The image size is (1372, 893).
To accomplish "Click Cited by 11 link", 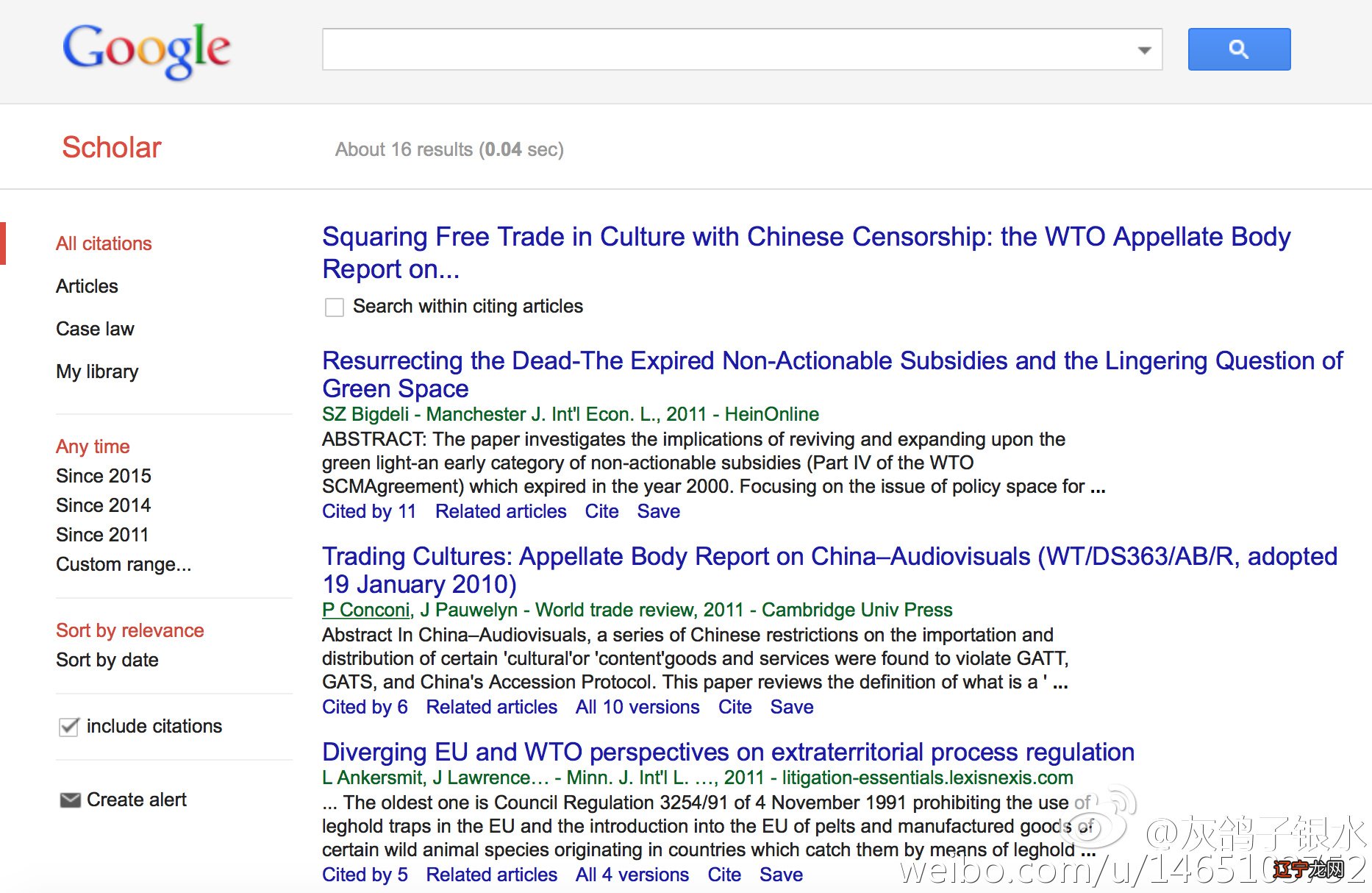I will tap(368, 511).
